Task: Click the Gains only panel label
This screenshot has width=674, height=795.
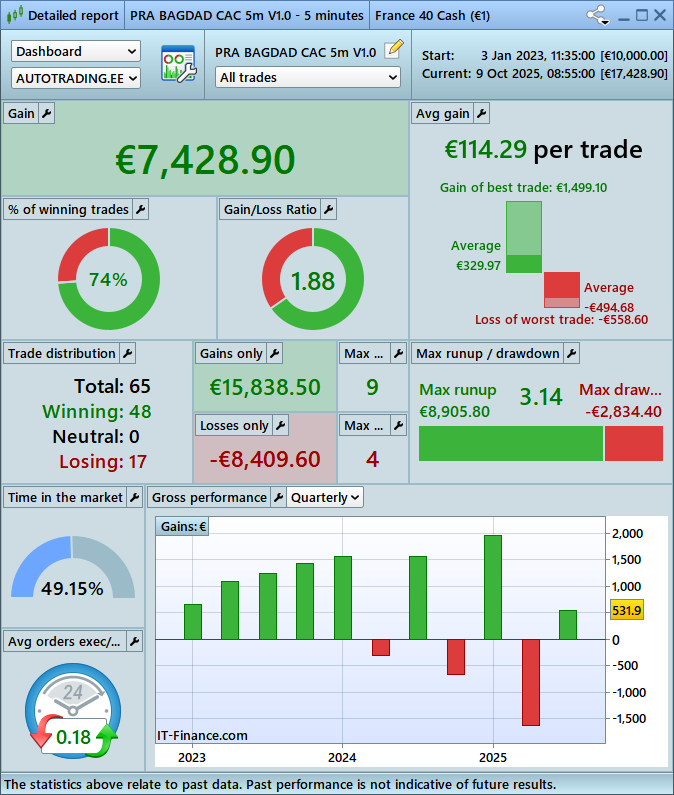Action: [x=231, y=353]
